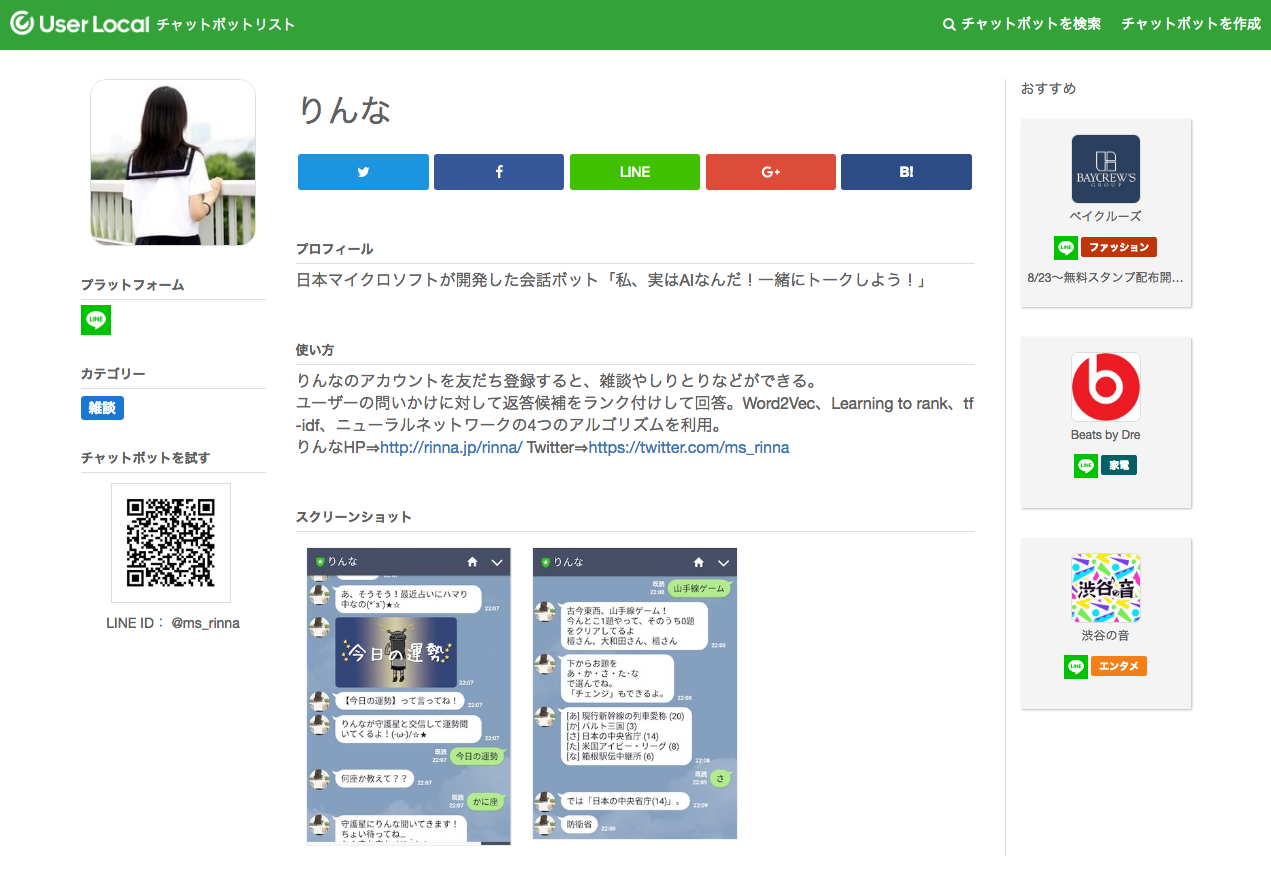Click 渋谷の音 name text

coord(1106,635)
